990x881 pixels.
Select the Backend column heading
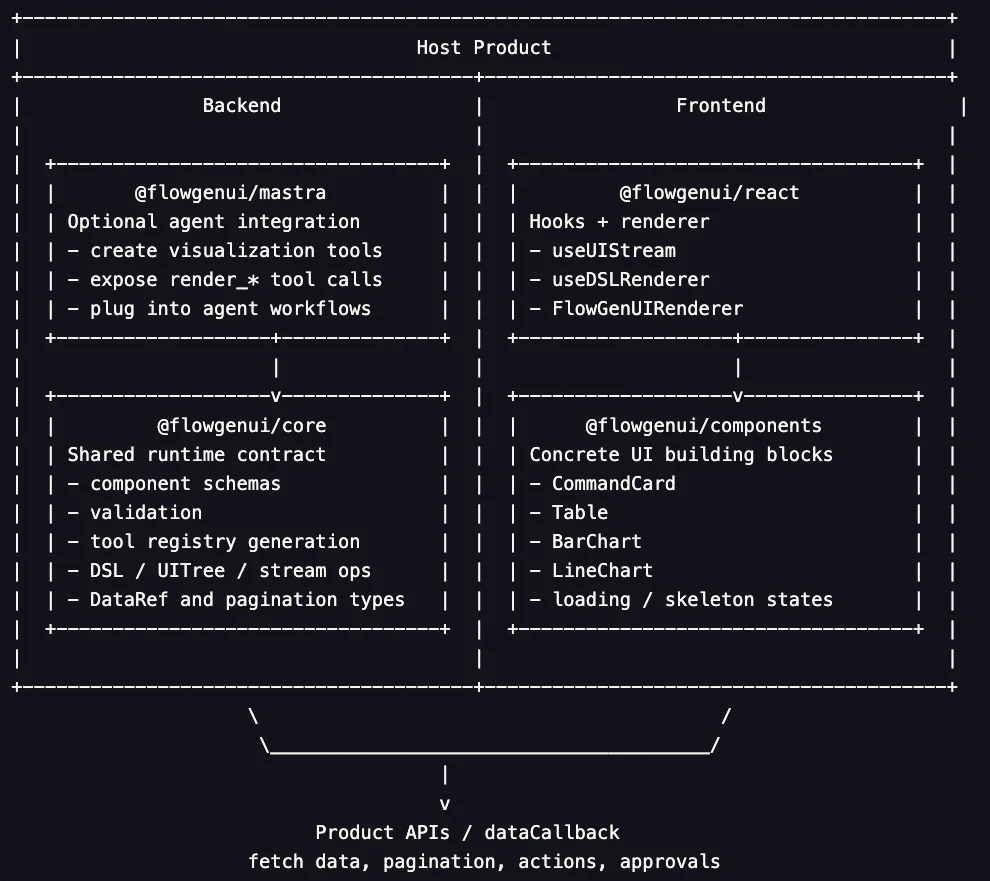[x=241, y=105]
